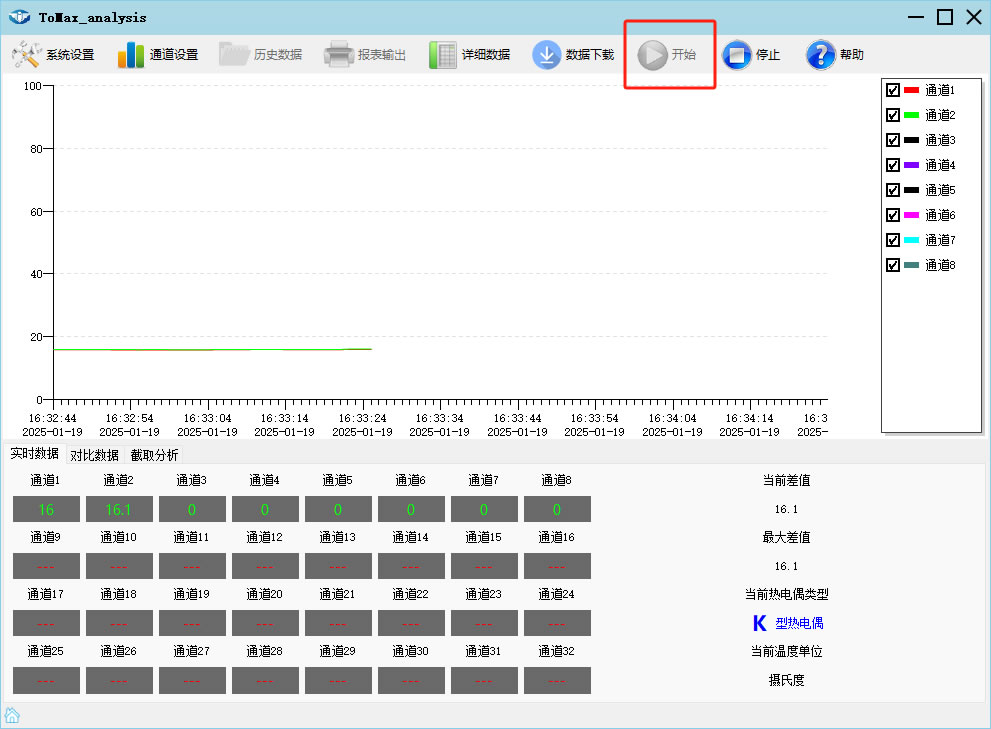Image resolution: width=991 pixels, height=729 pixels.
Task: Toggle the 通道4 legend checkbox
Action: pos(893,165)
